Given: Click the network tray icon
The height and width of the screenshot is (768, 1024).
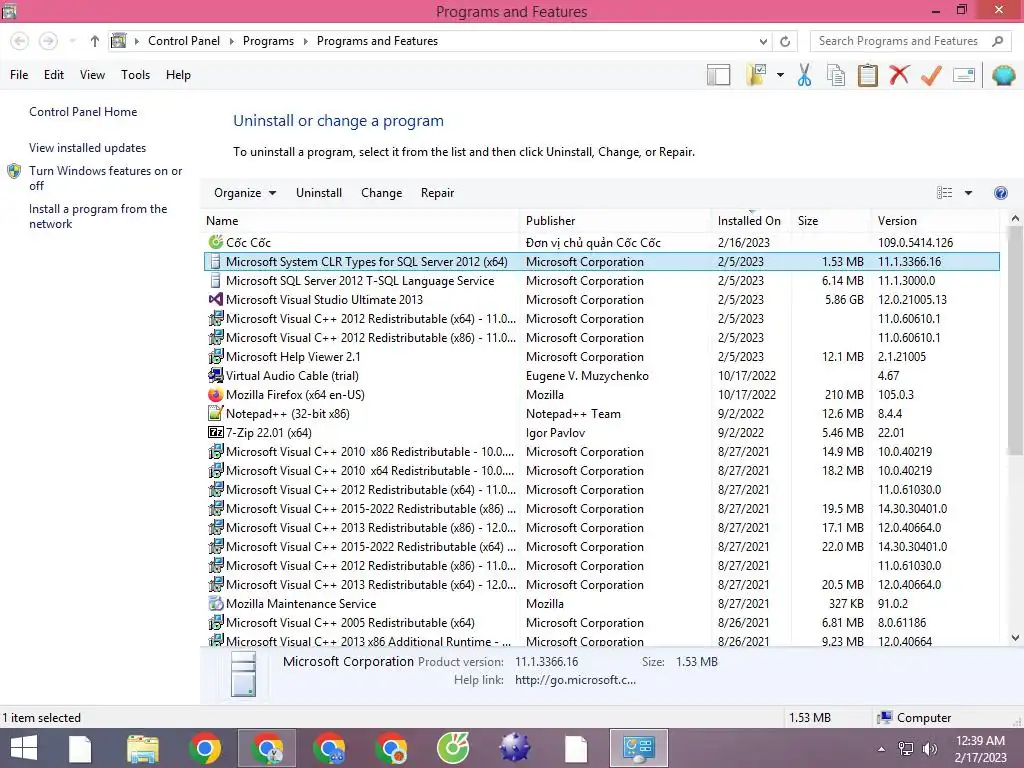Looking at the screenshot, I should point(906,749).
